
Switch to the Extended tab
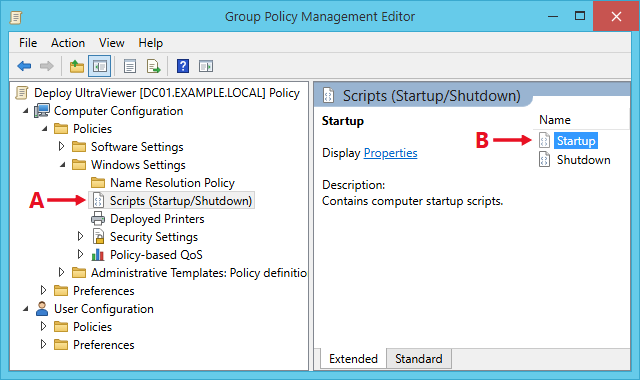pos(353,359)
